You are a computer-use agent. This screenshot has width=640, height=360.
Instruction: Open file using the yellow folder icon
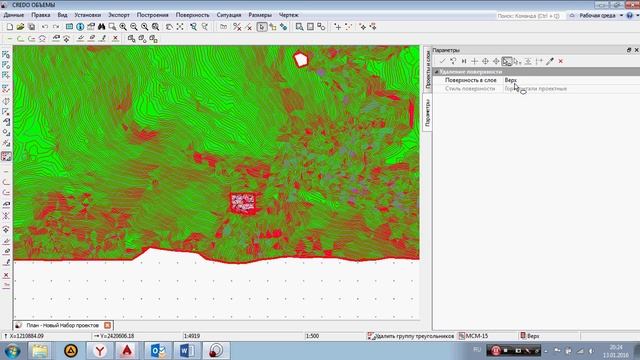[20, 27]
